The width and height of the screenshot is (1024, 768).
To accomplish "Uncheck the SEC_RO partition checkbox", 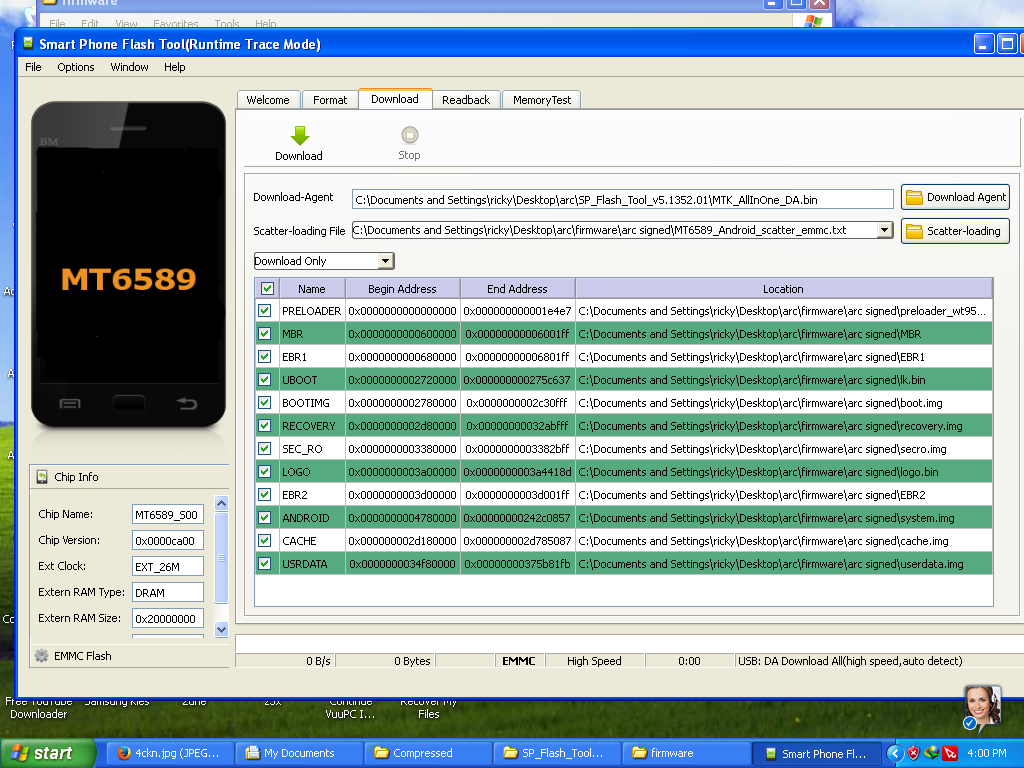I will tap(264, 449).
